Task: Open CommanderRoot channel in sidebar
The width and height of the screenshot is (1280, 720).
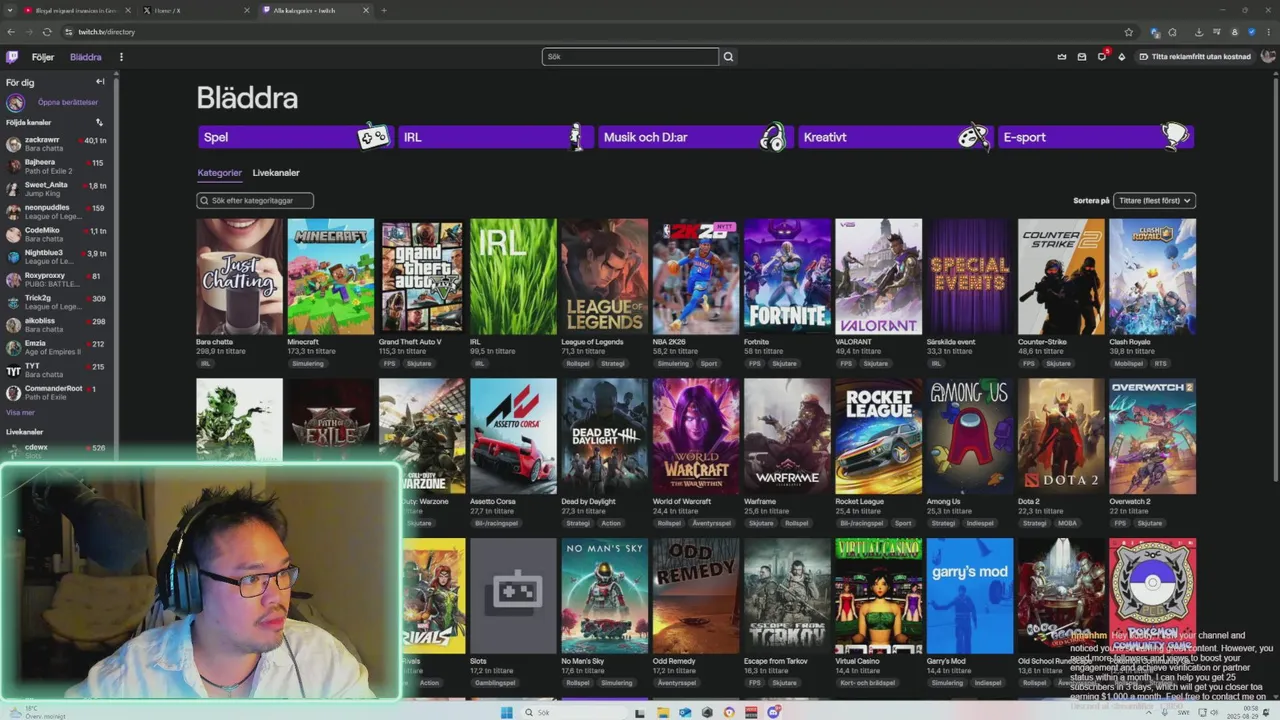Action: pyautogui.click(x=56, y=392)
